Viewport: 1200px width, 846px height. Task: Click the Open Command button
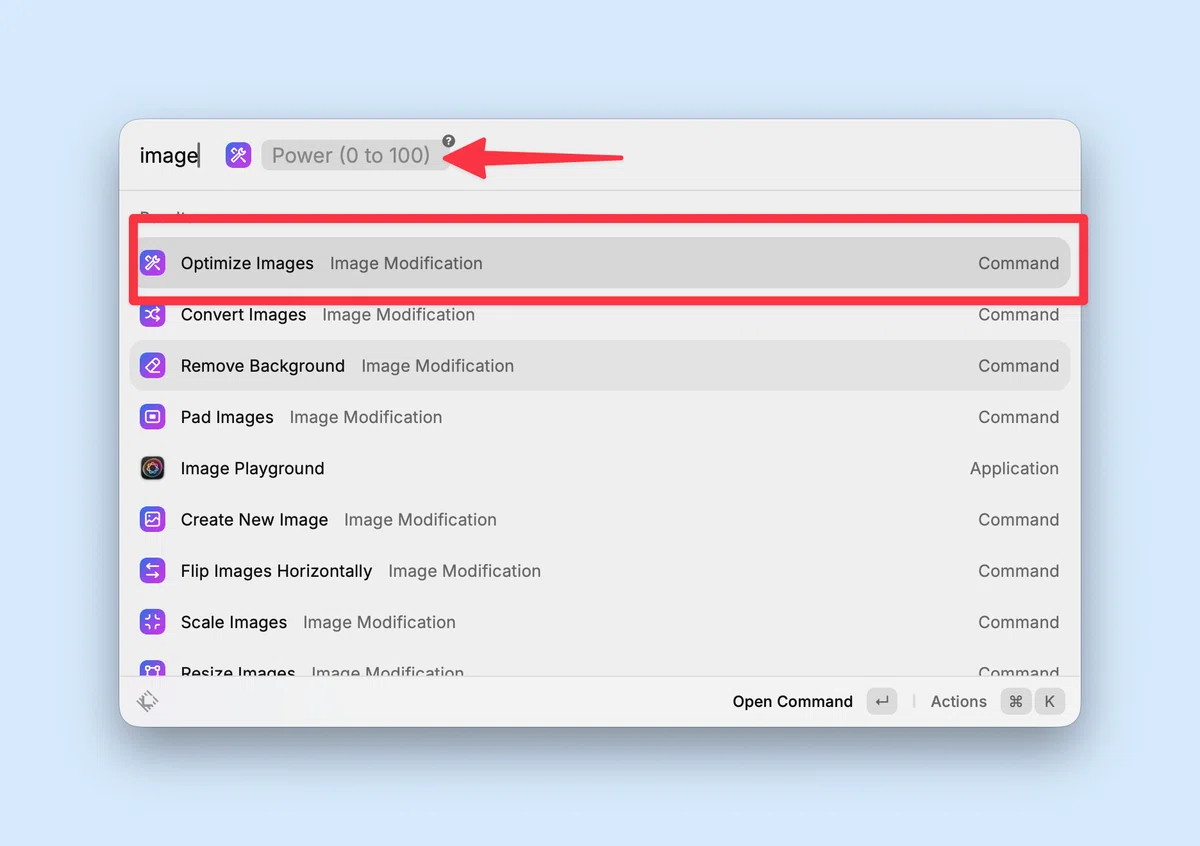[792, 702]
